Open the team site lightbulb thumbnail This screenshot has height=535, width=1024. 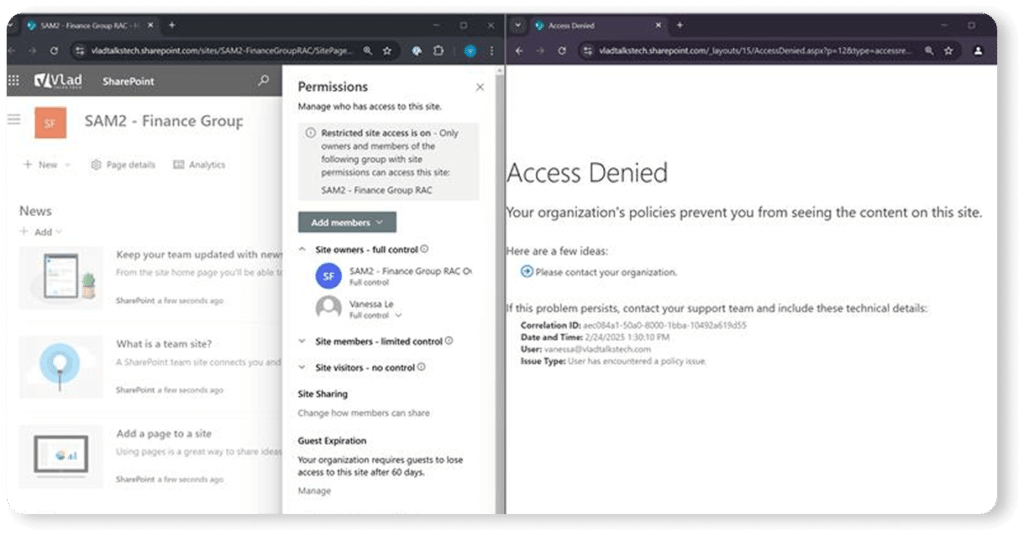[x=61, y=367]
